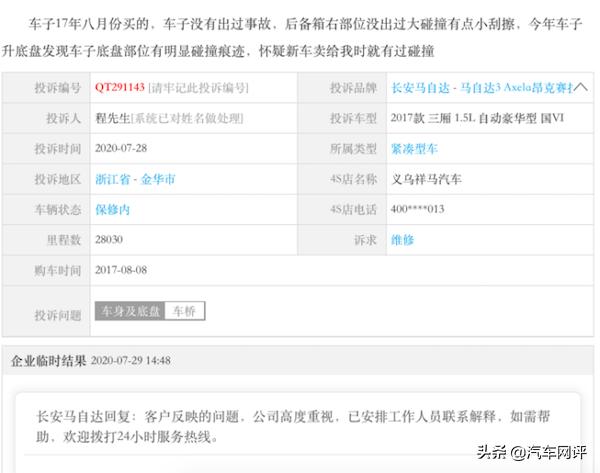Viewport: 600px width, 473px height.
Task: Open the 保修内 vehicle status link
Action: 112,209
